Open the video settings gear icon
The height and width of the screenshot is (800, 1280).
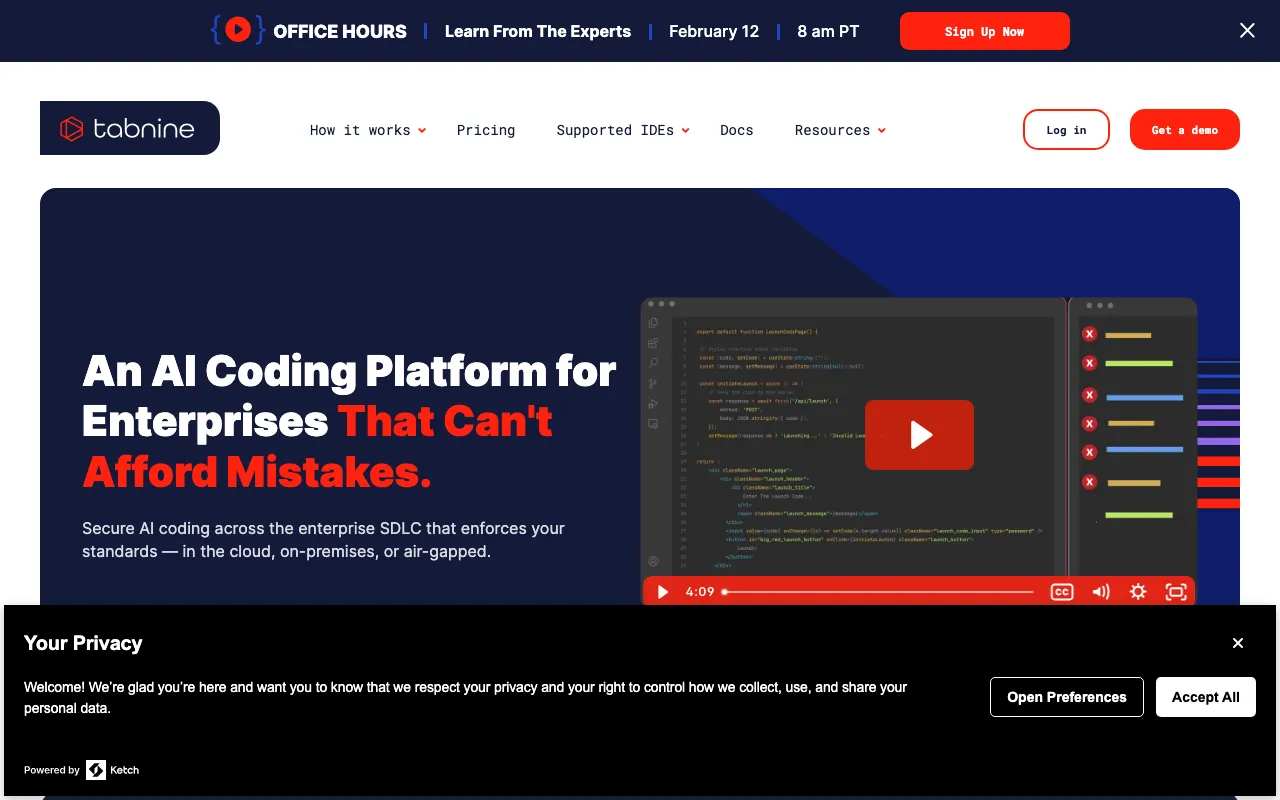click(1138, 592)
